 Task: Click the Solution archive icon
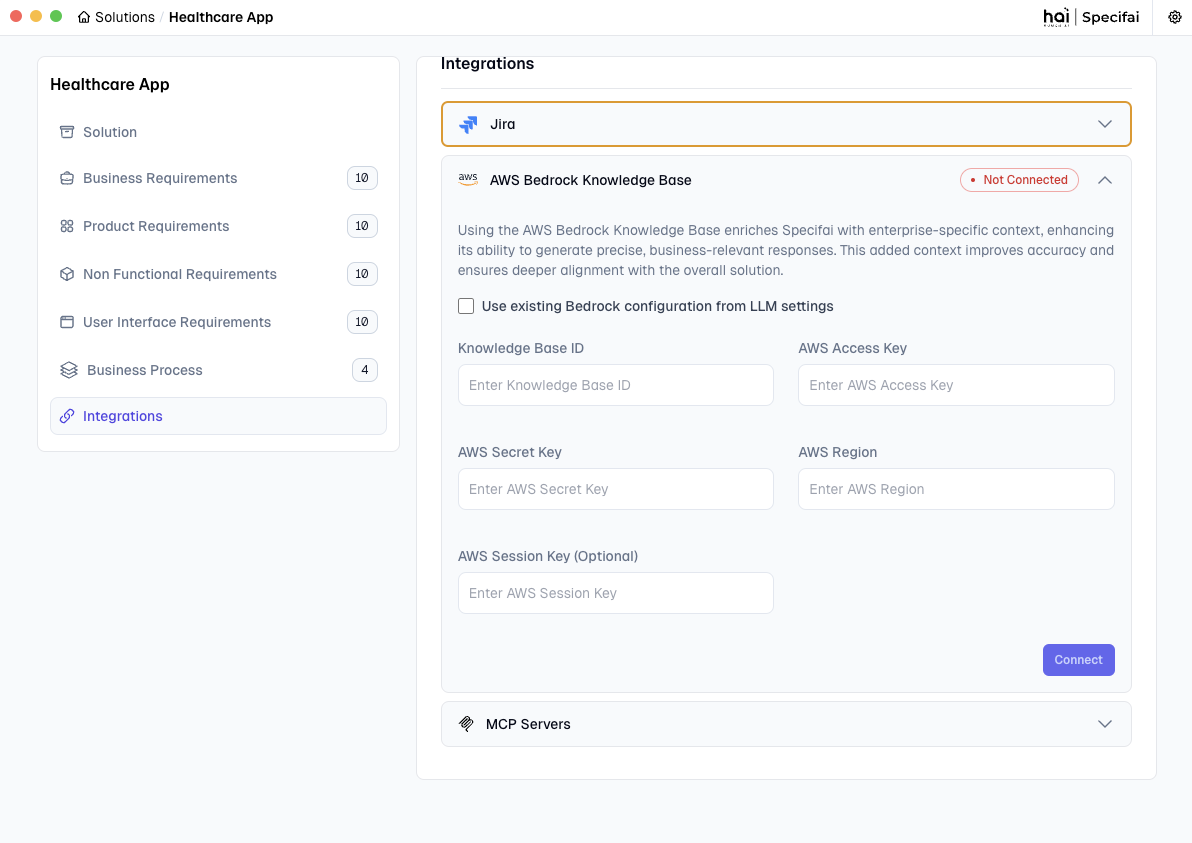click(x=67, y=132)
